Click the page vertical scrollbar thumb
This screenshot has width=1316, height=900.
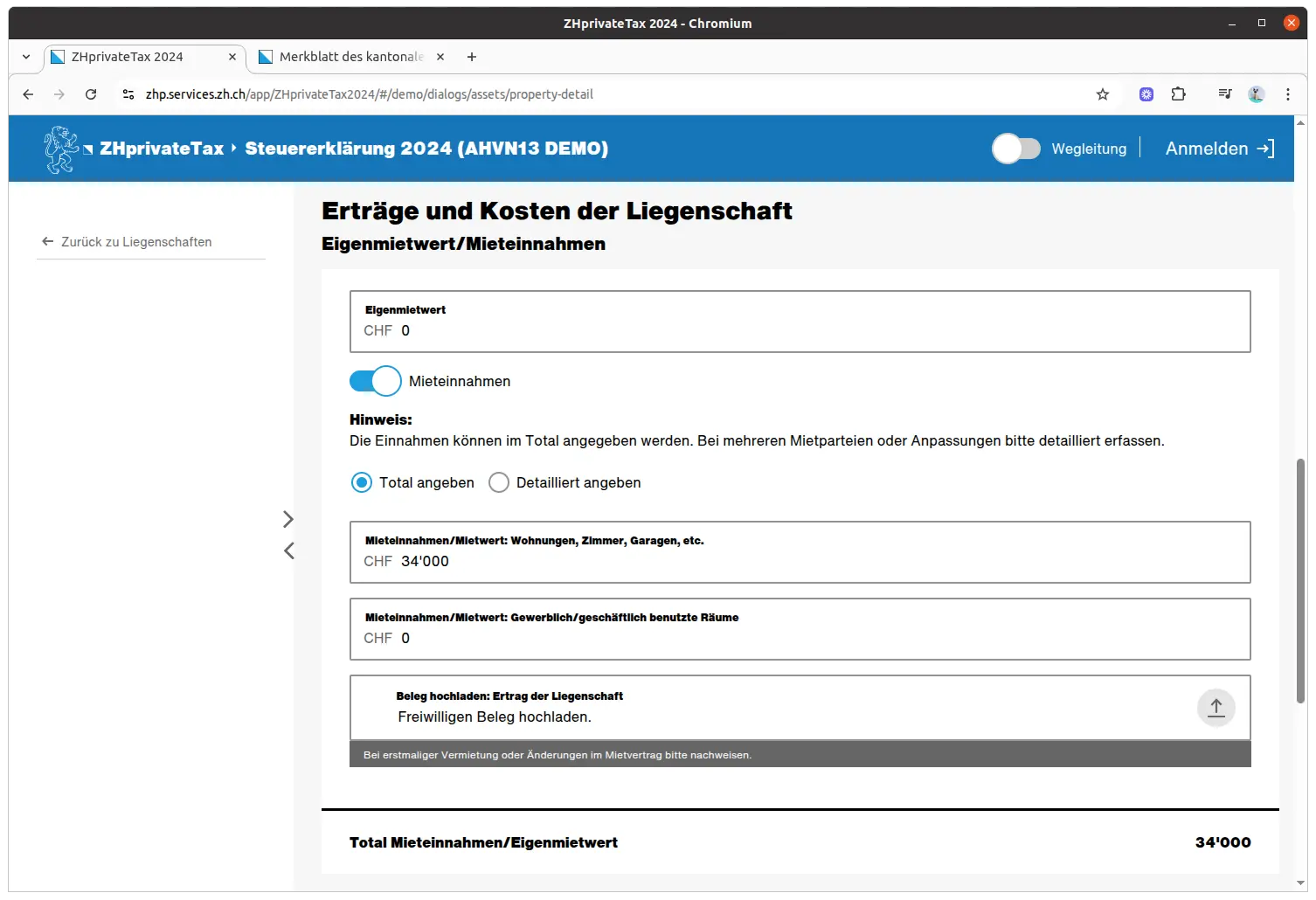click(x=1300, y=580)
